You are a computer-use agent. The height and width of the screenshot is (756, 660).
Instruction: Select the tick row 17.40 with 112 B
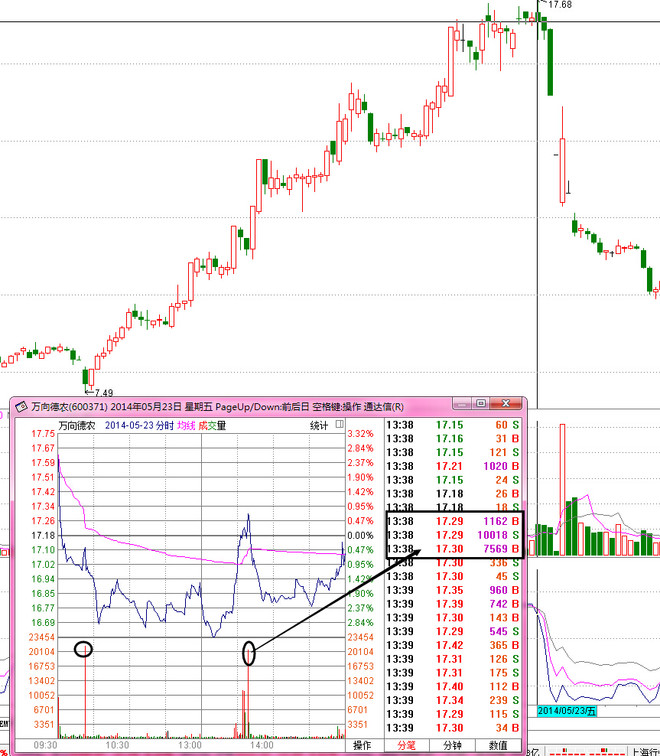pyautogui.click(x=453, y=686)
